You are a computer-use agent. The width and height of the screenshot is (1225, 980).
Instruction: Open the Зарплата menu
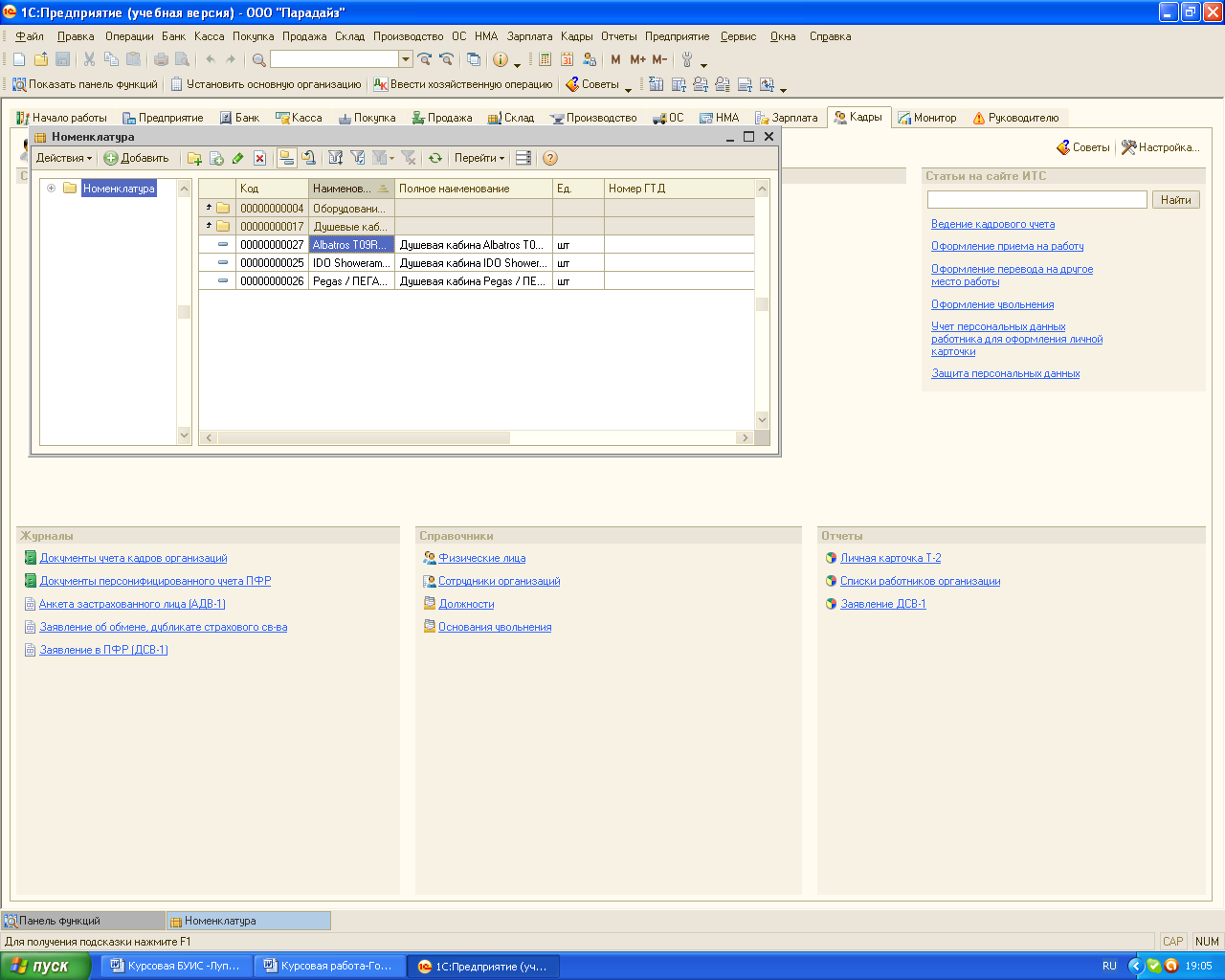529,36
